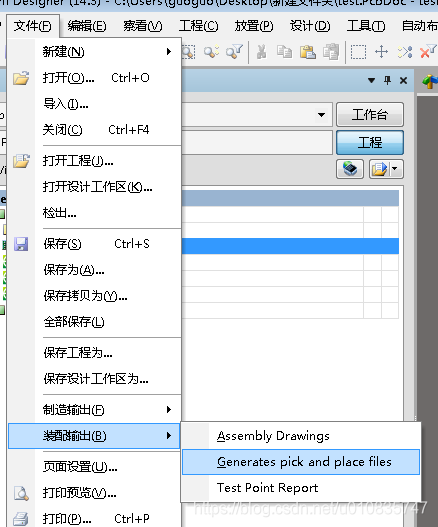The image size is (438, 527).
Task: Click the Rubber Stamp toolbar icon
Action: pyautogui.click(x=331, y=52)
